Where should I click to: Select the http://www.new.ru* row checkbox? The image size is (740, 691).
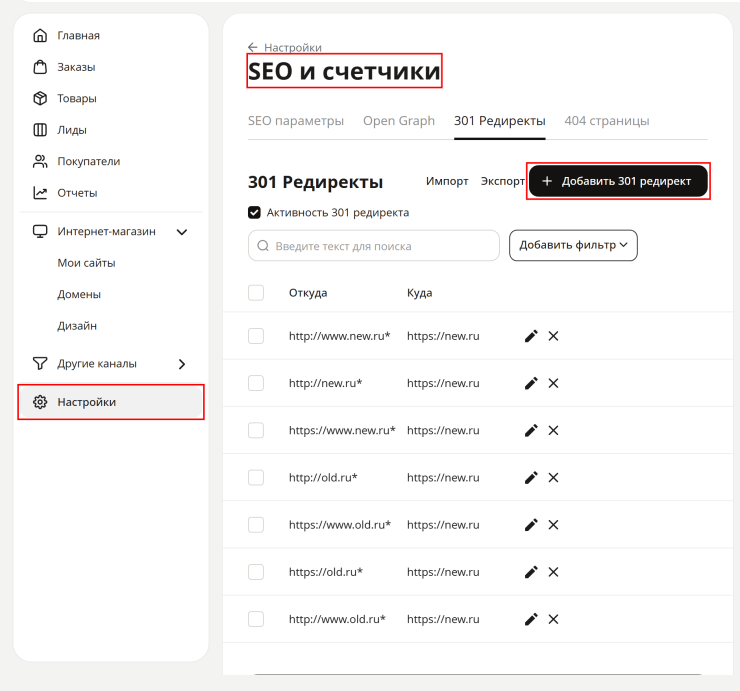click(256, 336)
